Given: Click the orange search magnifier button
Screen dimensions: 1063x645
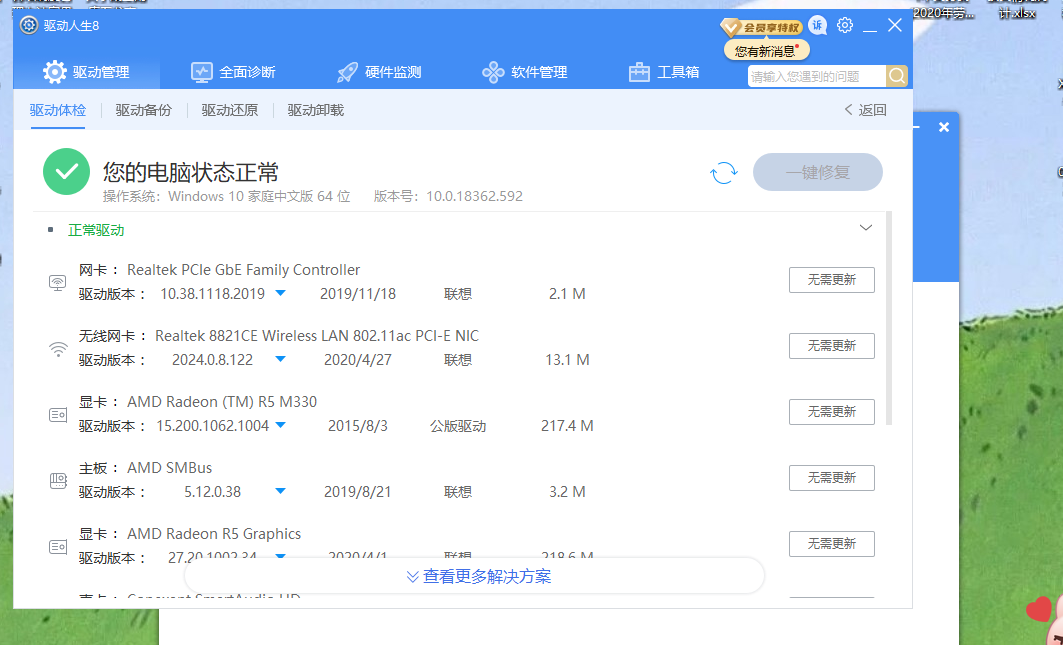Looking at the screenshot, I should click(x=897, y=76).
